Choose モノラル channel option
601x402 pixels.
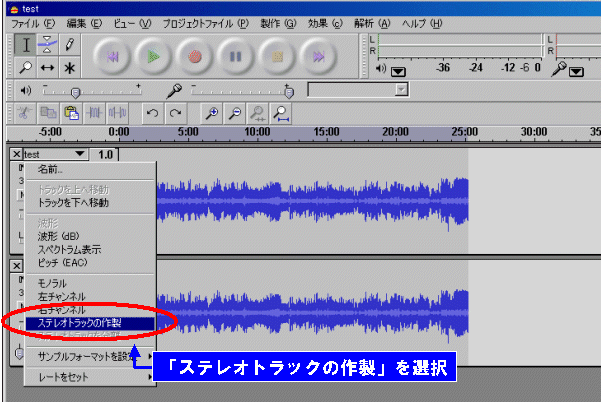[x=90, y=284]
